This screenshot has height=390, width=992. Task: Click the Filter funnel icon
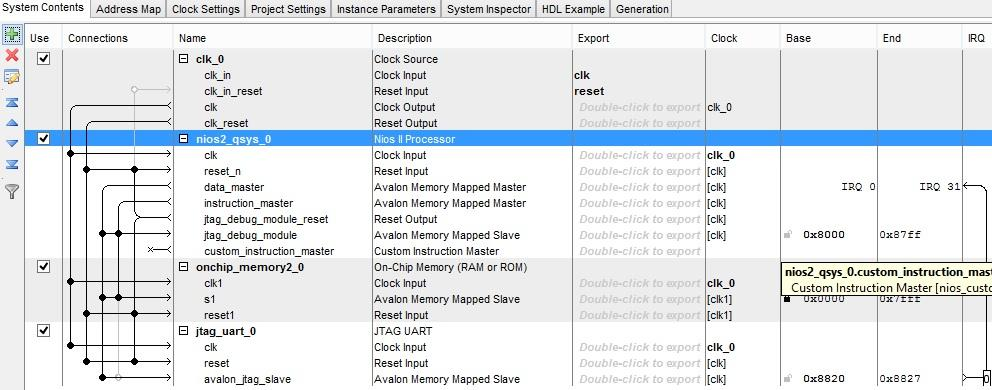(x=12, y=191)
